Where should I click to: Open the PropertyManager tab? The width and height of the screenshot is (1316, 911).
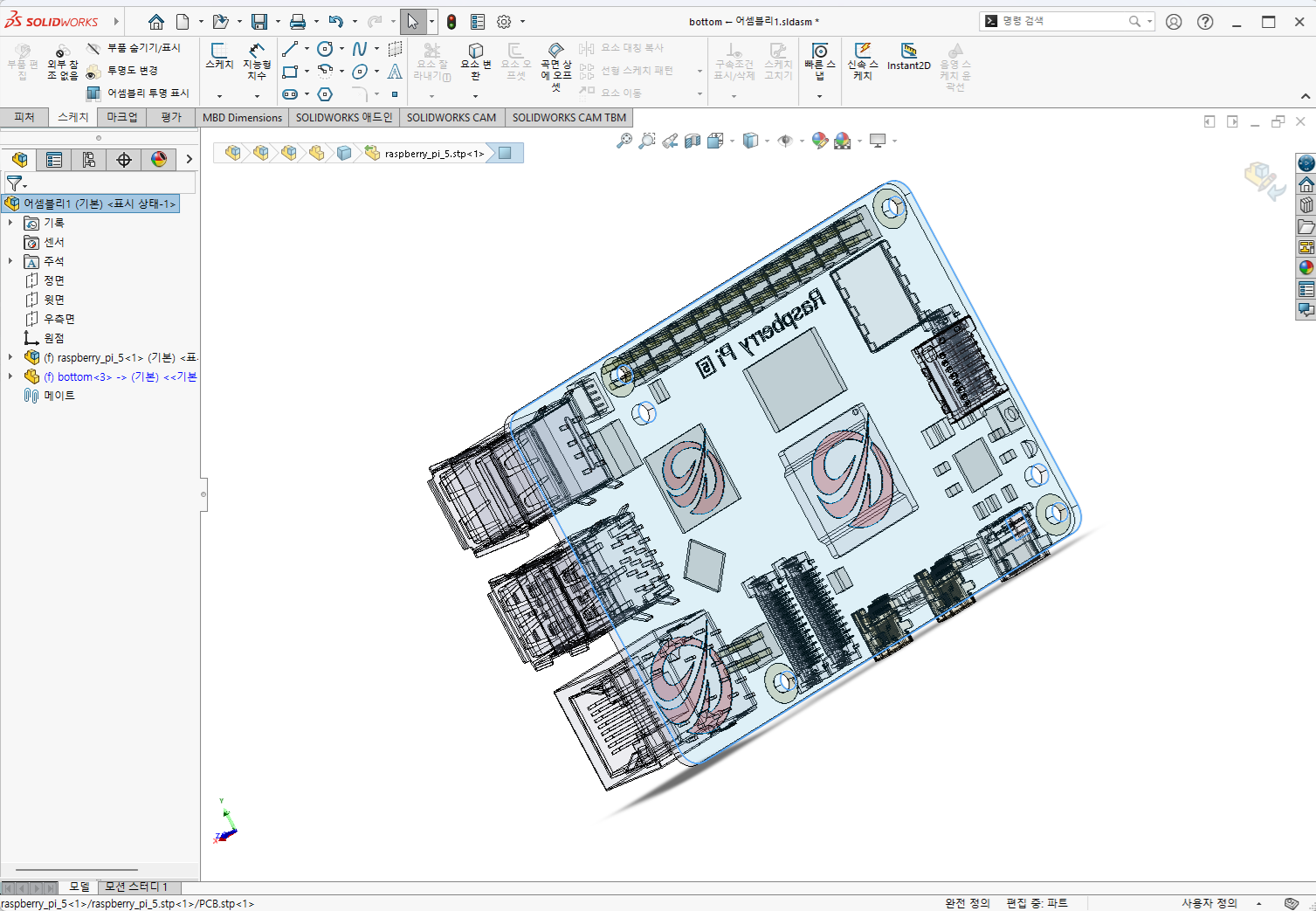(54, 159)
